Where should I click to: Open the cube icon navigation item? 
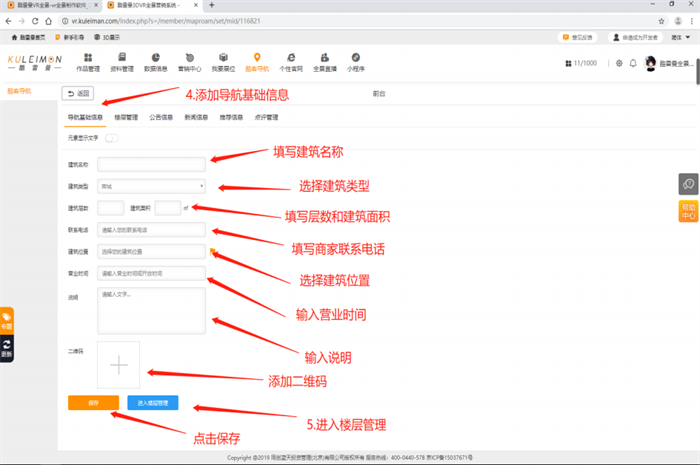coord(223,62)
